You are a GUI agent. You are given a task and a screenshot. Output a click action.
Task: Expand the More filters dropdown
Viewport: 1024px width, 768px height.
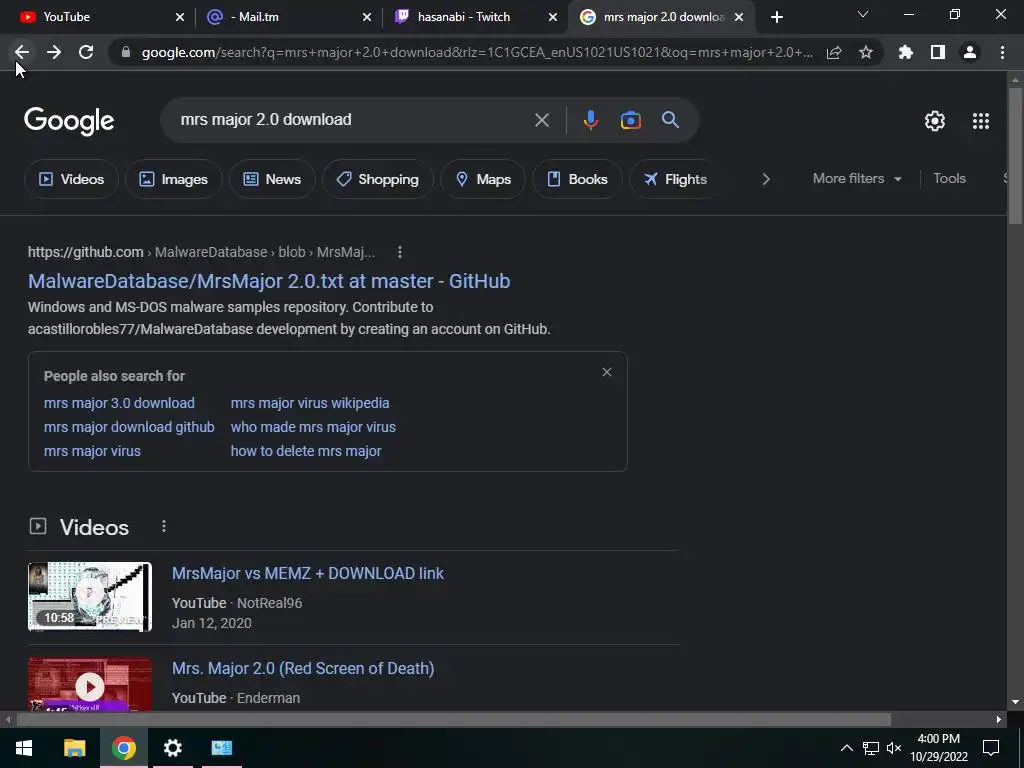tap(857, 178)
